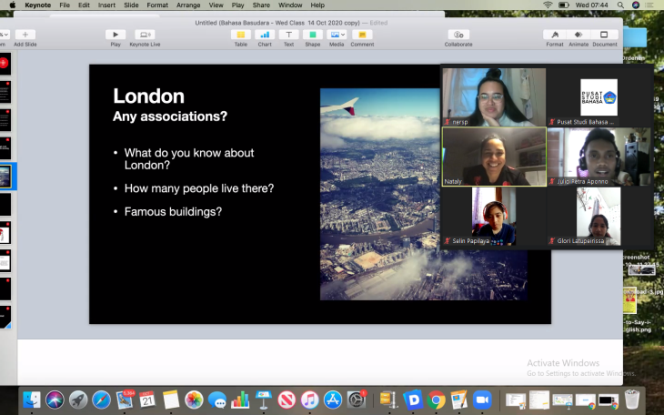This screenshot has height=415, width=664.
Task: Select the 'London' slide title
Action: coord(149,96)
